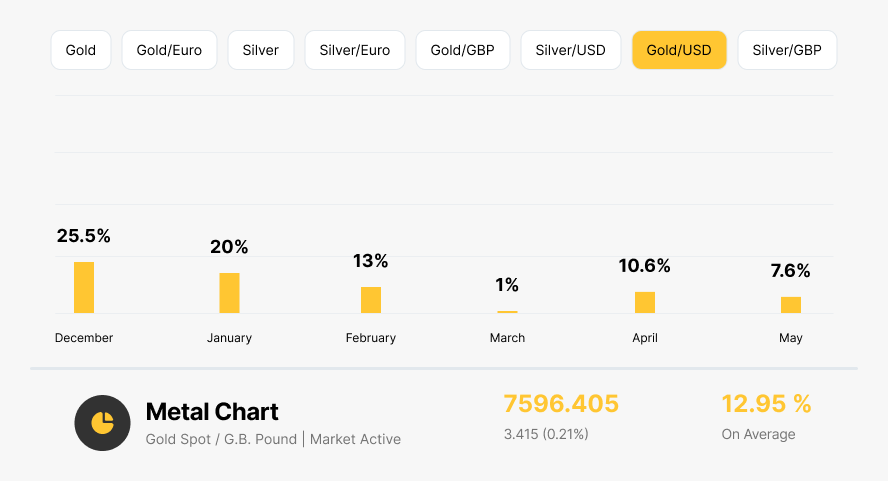This screenshot has height=482, width=888.
Task: Click the 12.95 % average value
Action: [x=766, y=404]
